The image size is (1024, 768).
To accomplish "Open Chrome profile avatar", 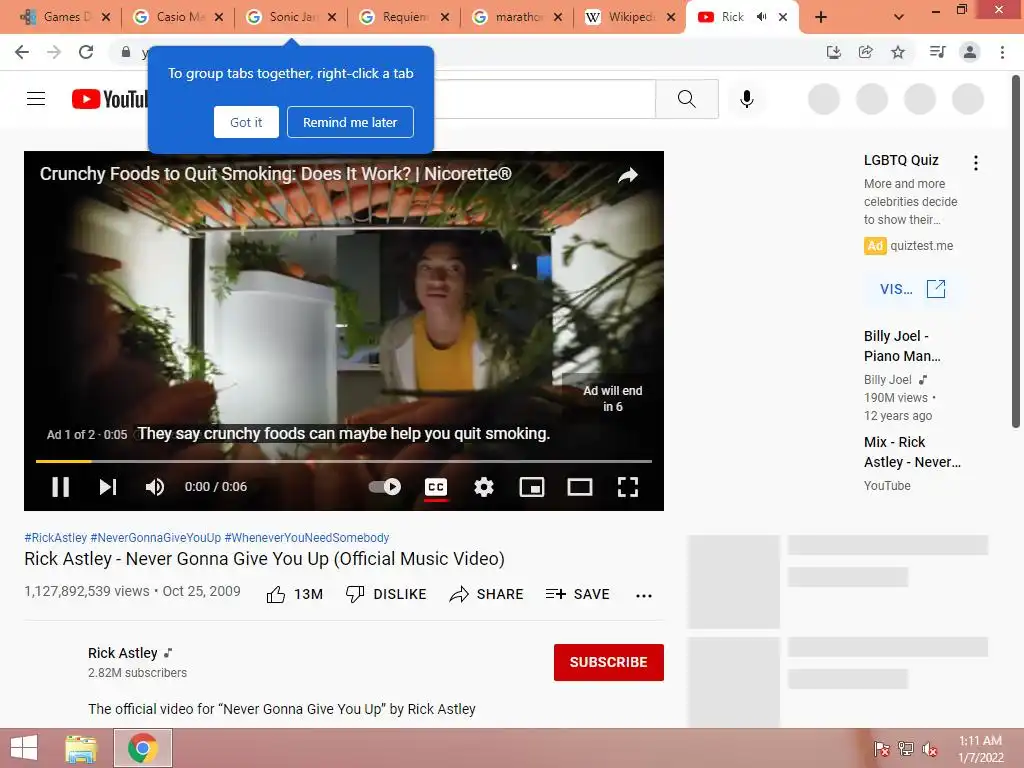I will tap(970, 52).
